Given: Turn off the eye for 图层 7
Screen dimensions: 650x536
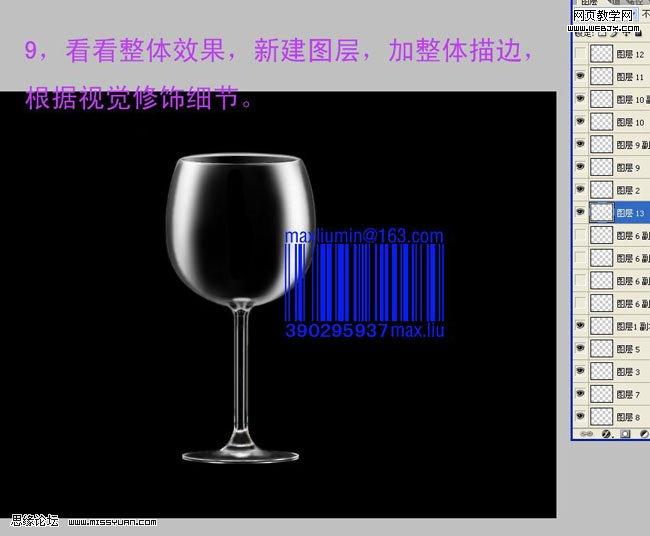Looking at the screenshot, I should pos(580,393).
